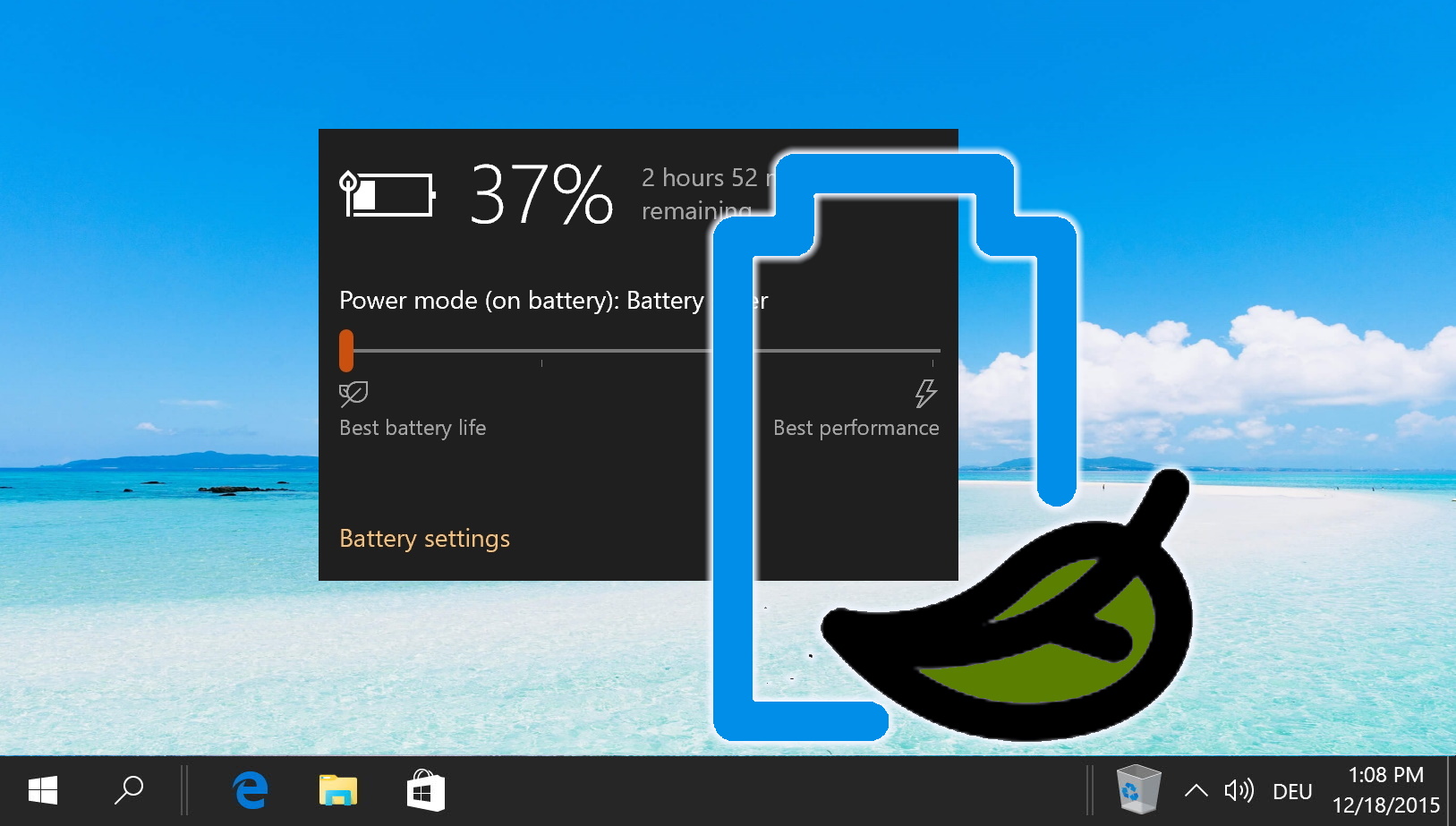Image resolution: width=1456 pixels, height=826 pixels.
Task: Launch Microsoft Edge from taskbar
Action: coord(251,791)
